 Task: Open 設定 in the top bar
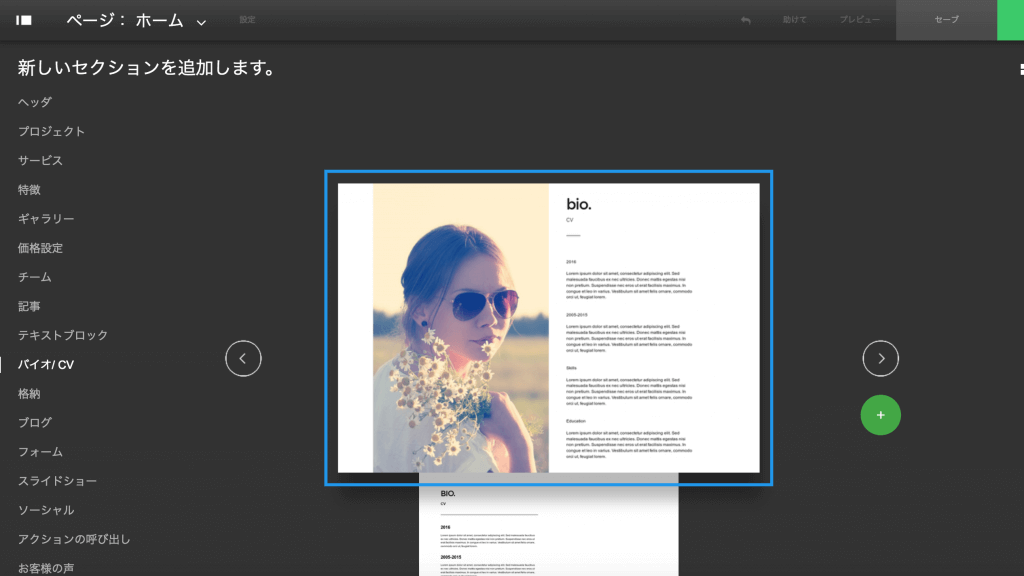(x=249, y=20)
